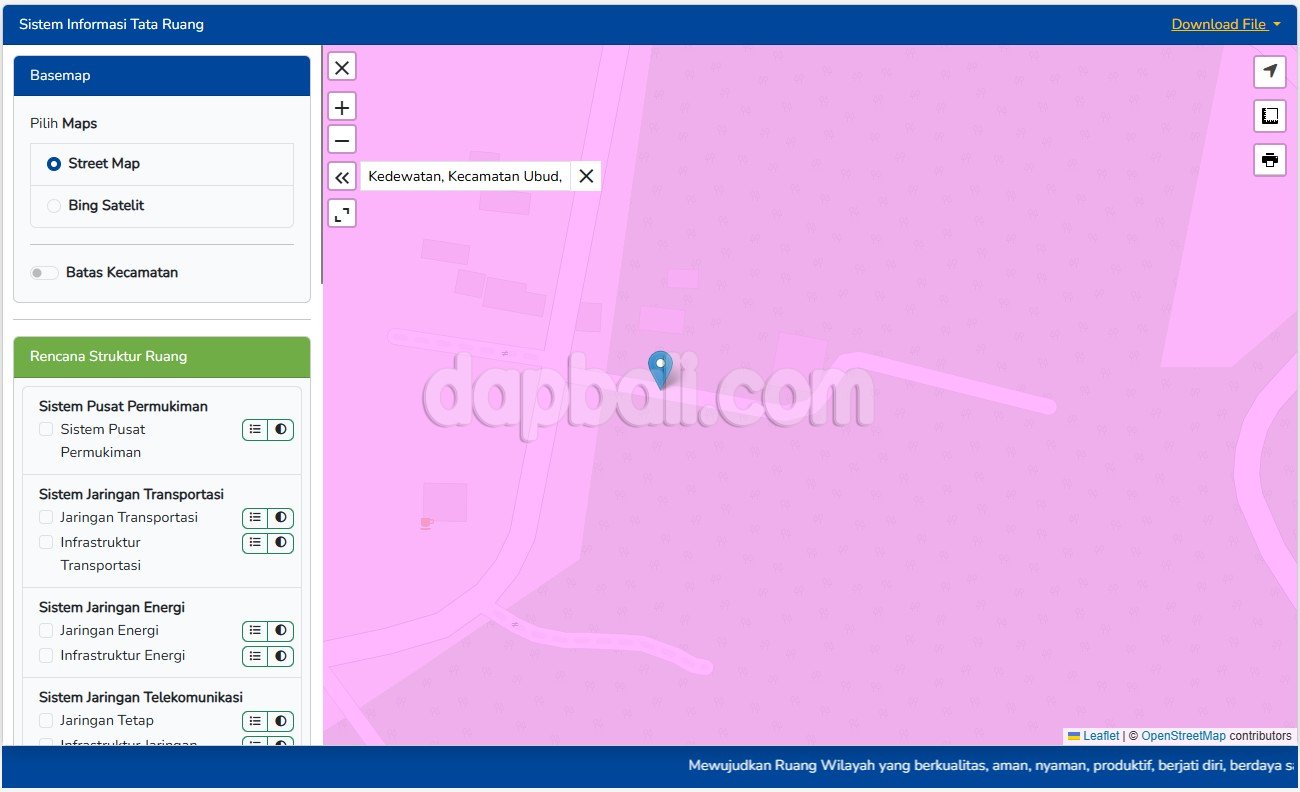The image size is (1300, 792).
Task: Toggle the Batas Kecamatan switch
Action: pyautogui.click(x=44, y=273)
